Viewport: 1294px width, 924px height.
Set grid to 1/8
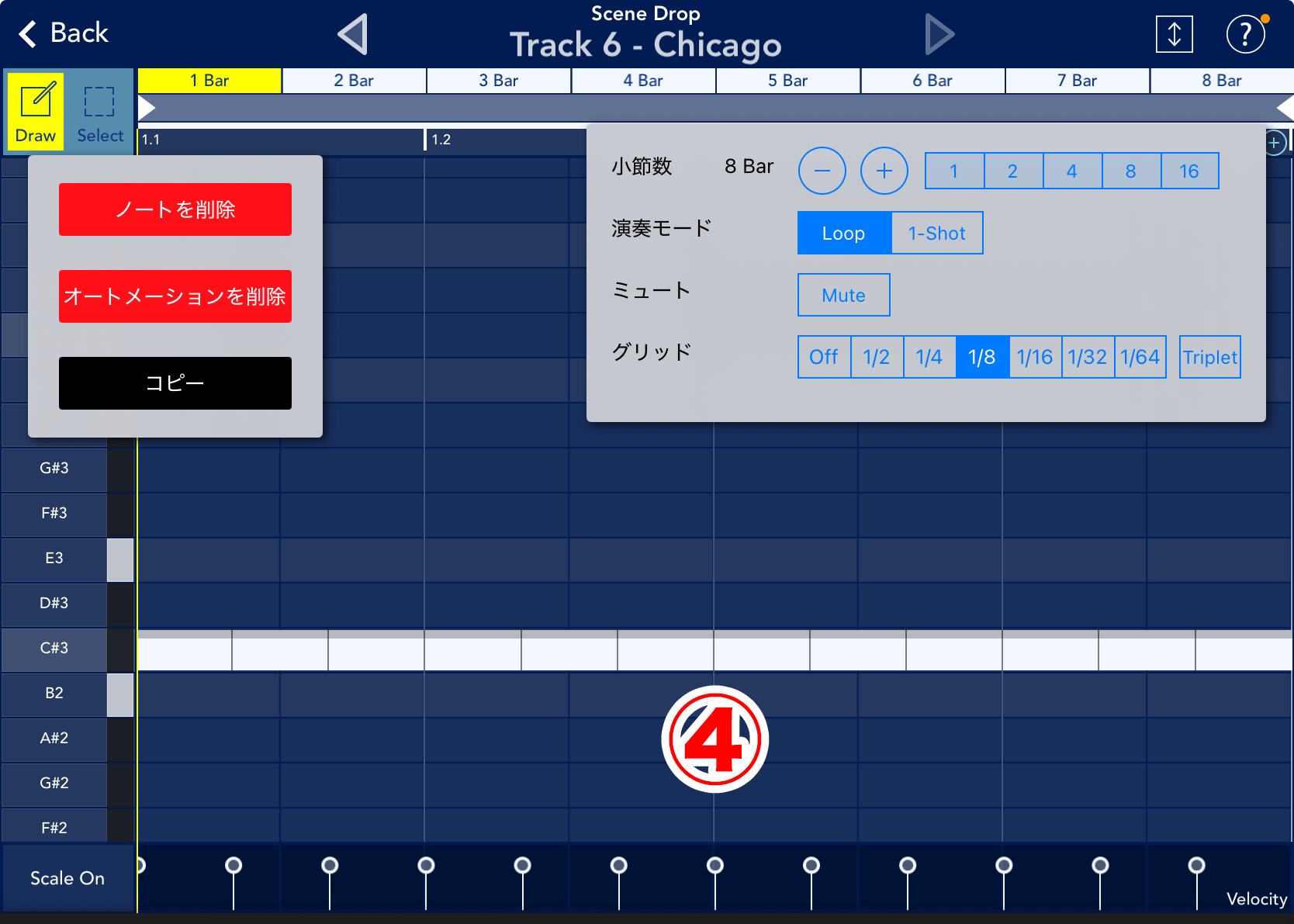(x=982, y=357)
